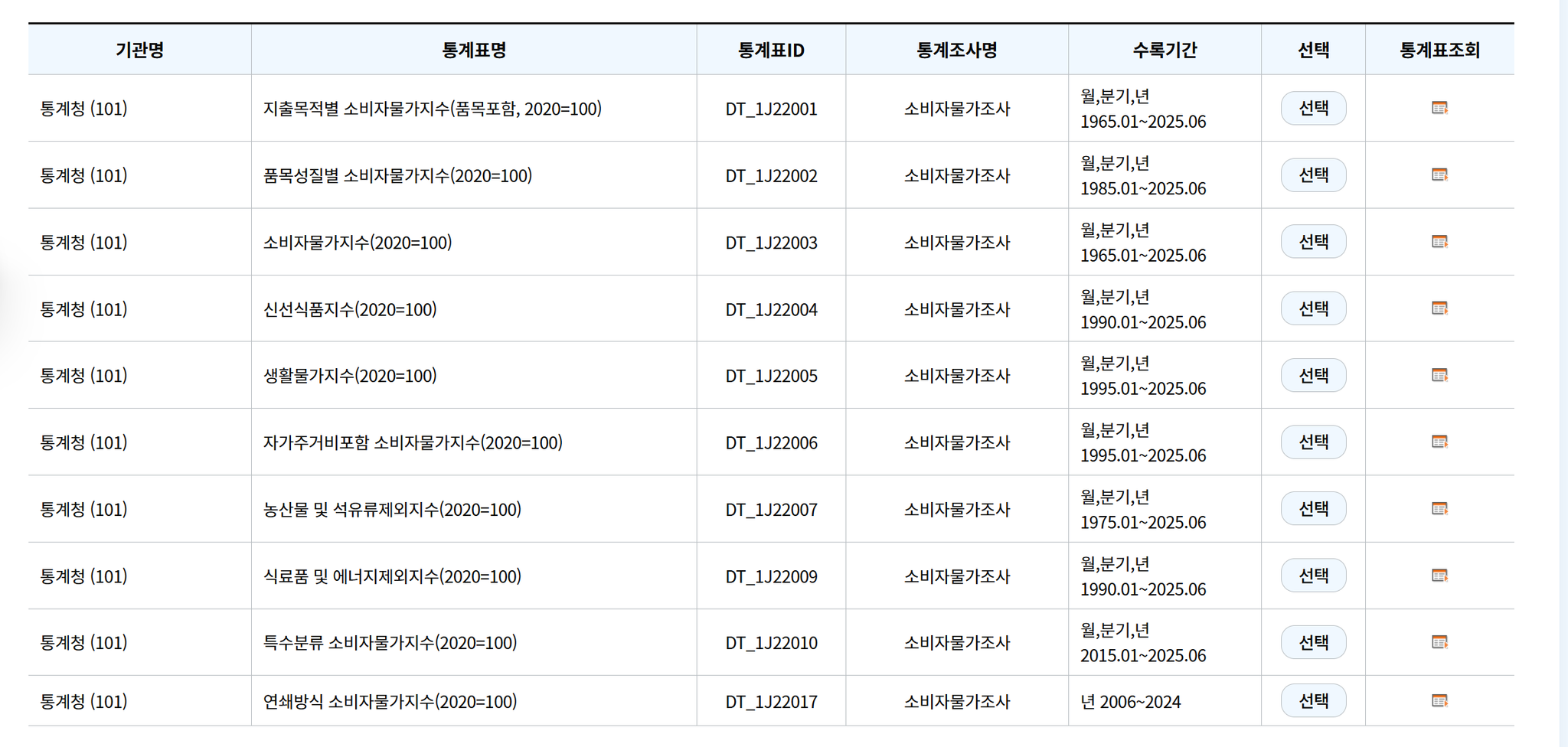Screen dimensions: 1568x747
Task: Click table name 신선식품지수(2020=100)
Action: [350, 309]
